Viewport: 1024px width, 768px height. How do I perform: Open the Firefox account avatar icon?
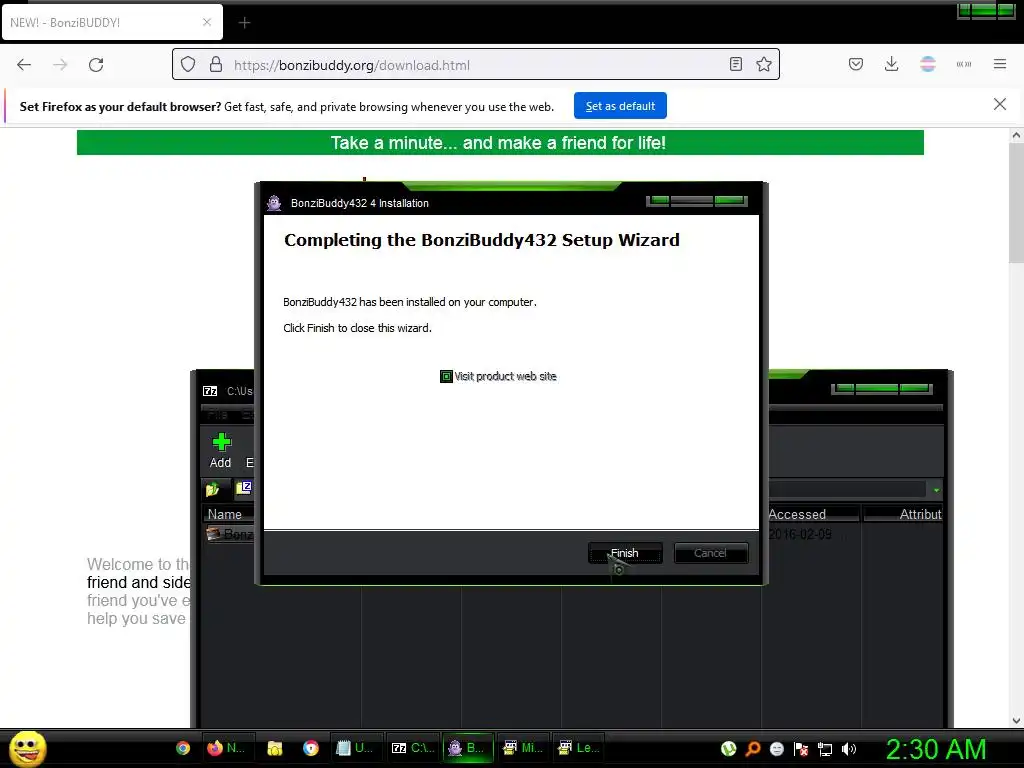click(x=928, y=64)
